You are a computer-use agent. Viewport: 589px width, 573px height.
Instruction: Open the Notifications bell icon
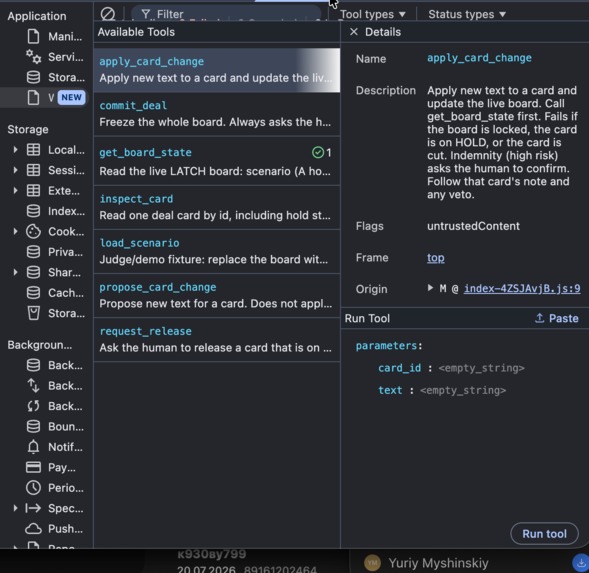point(33,447)
